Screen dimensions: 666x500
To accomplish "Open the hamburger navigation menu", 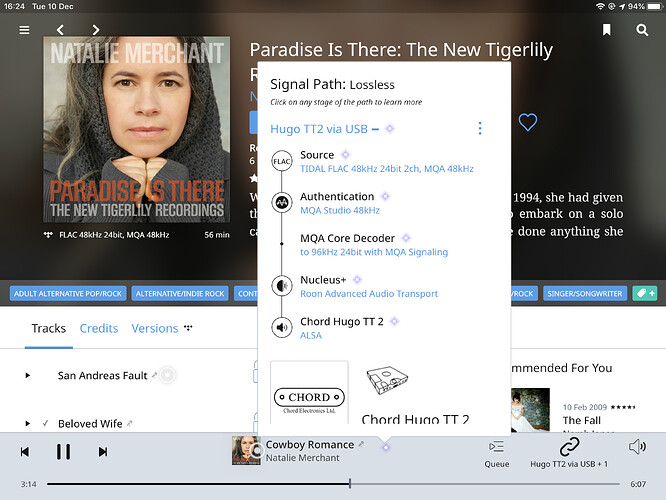I will [x=24, y=30].
